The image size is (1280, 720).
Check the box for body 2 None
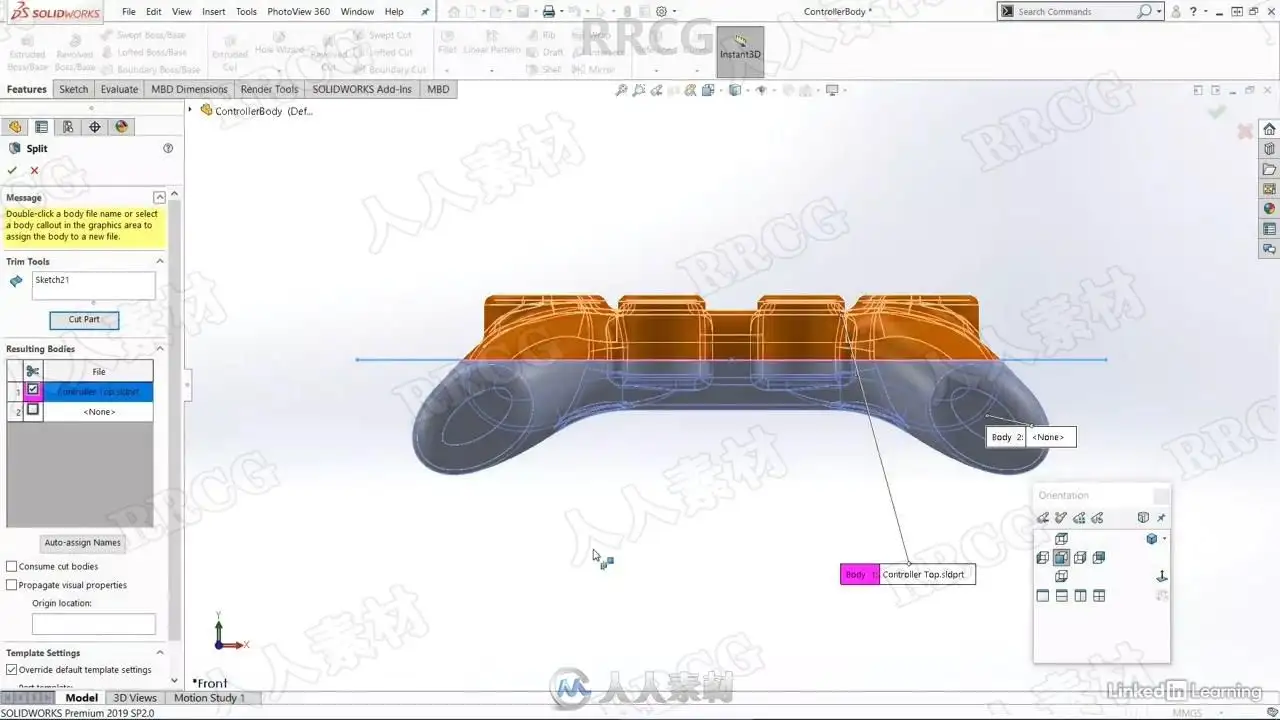coord(33,410)
